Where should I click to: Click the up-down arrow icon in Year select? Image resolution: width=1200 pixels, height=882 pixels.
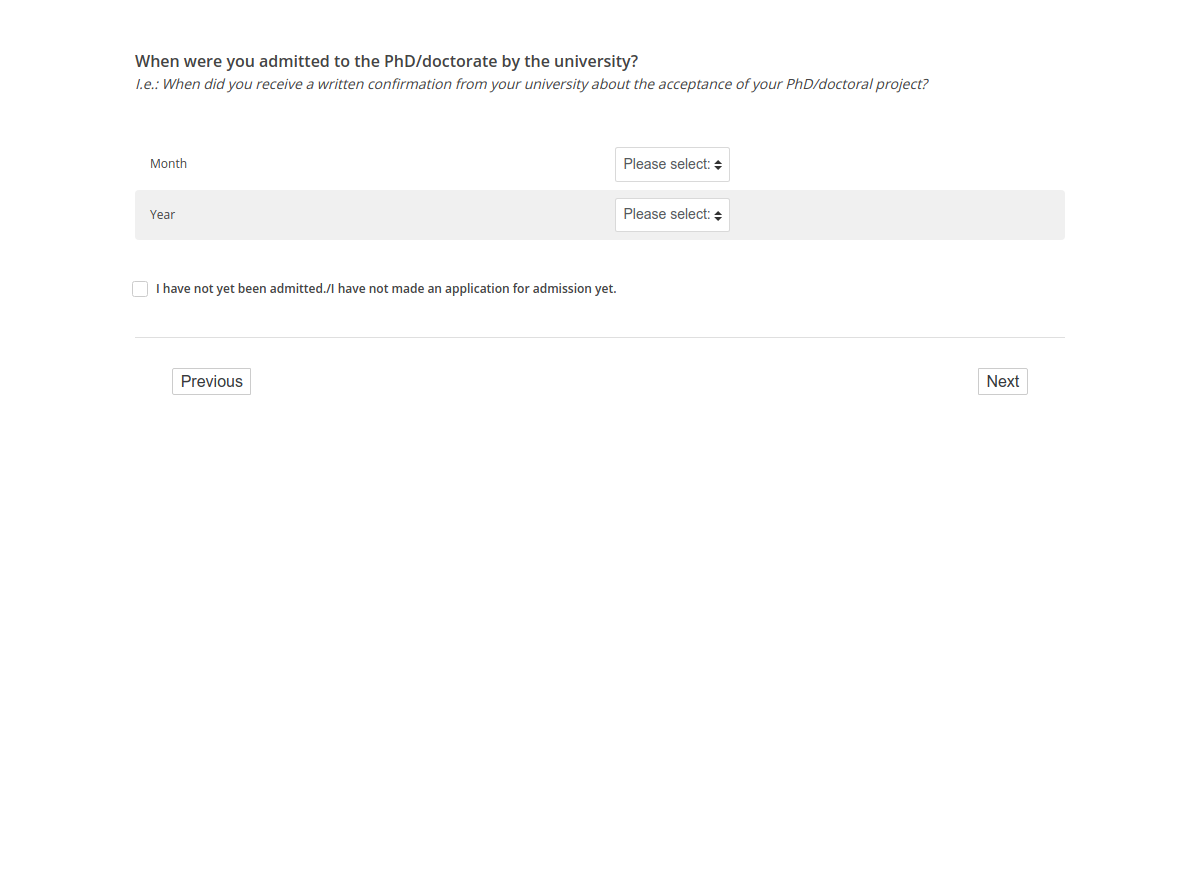(718, 215)
